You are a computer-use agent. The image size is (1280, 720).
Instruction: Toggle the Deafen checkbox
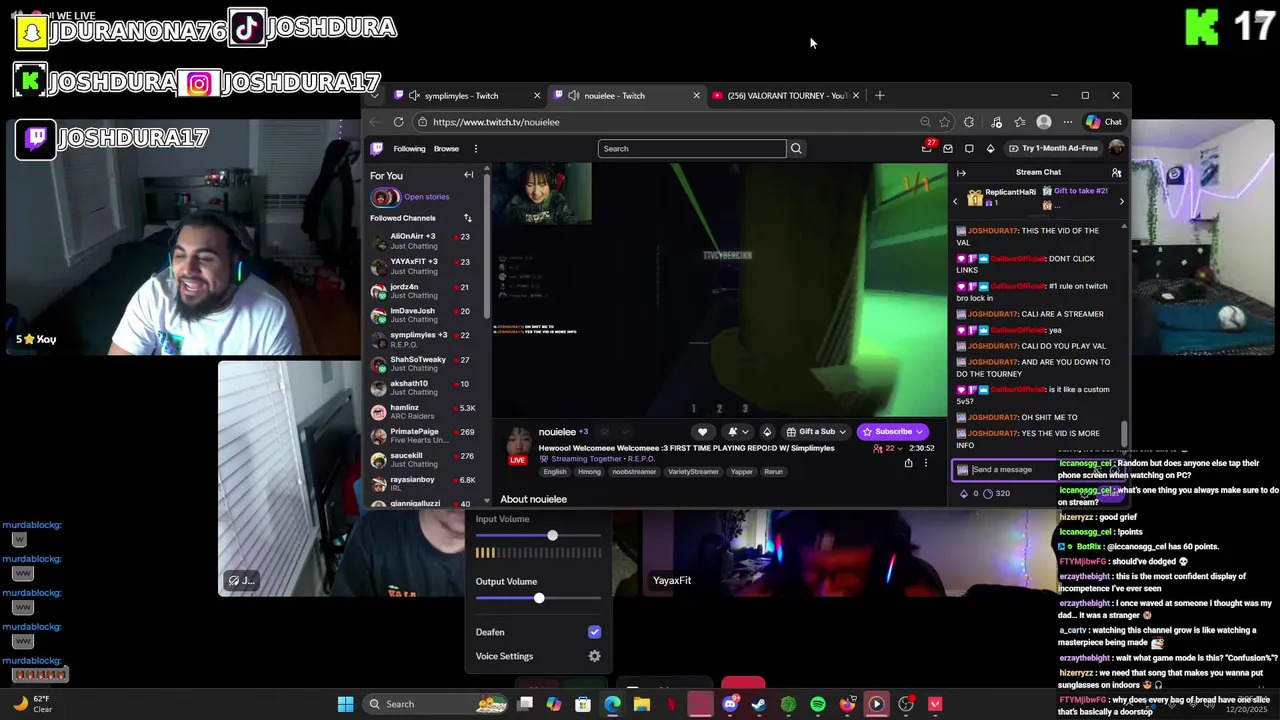pyautogui.click(x=594, y=632)
